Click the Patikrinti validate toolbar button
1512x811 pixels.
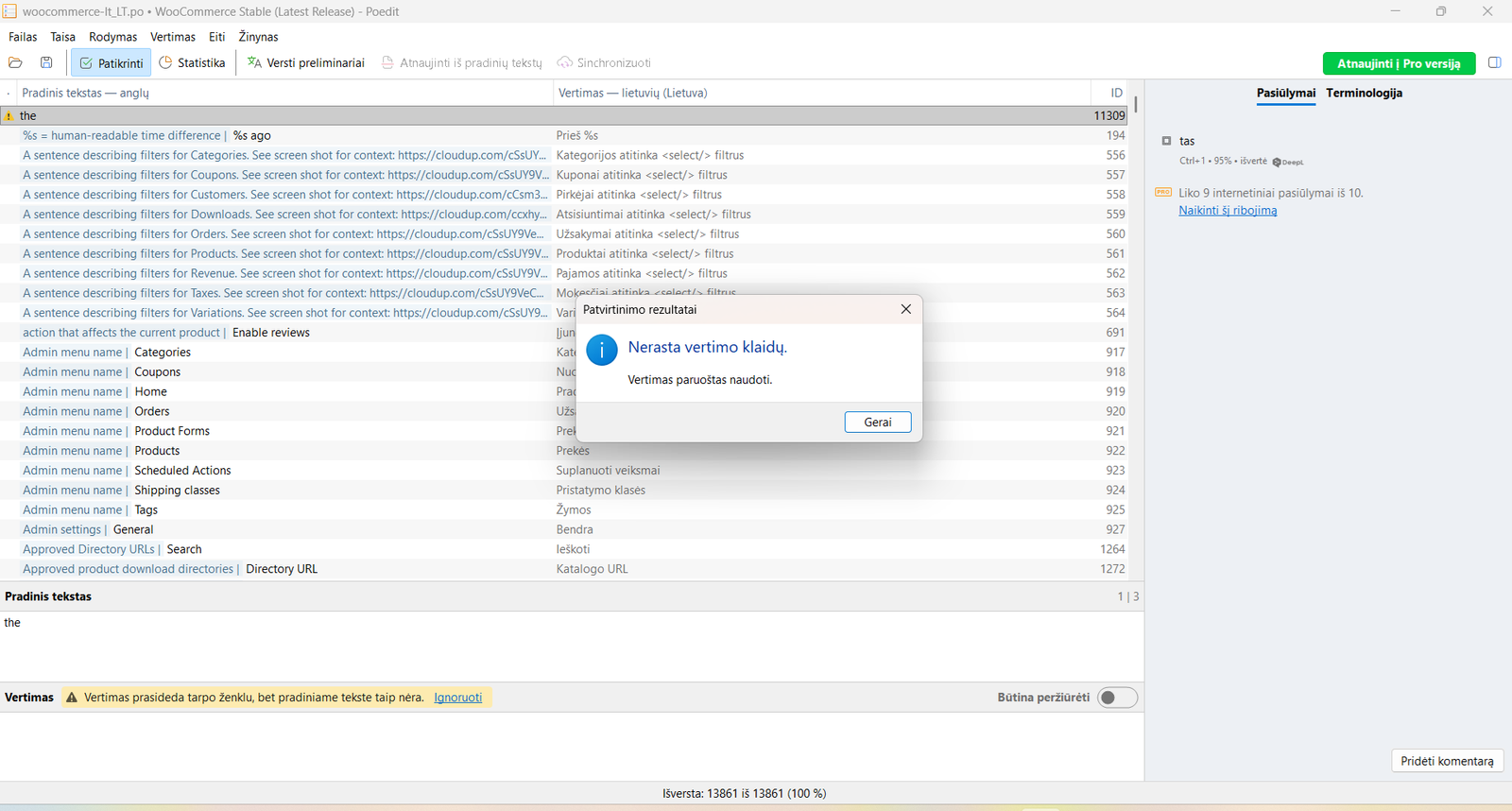tap(112, 63)
